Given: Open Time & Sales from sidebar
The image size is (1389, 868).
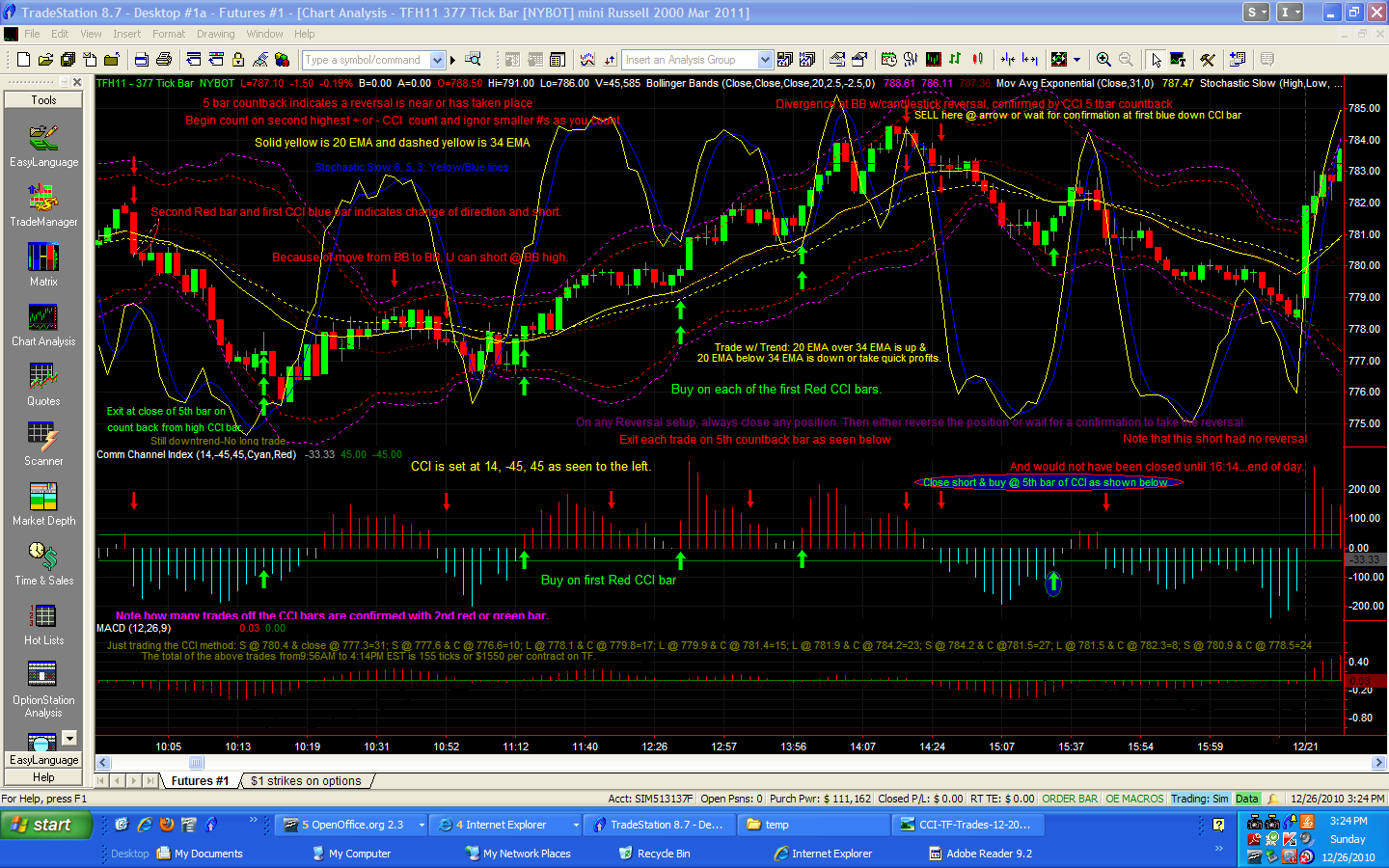Looking at the screenshot, I should coord(43,563).
